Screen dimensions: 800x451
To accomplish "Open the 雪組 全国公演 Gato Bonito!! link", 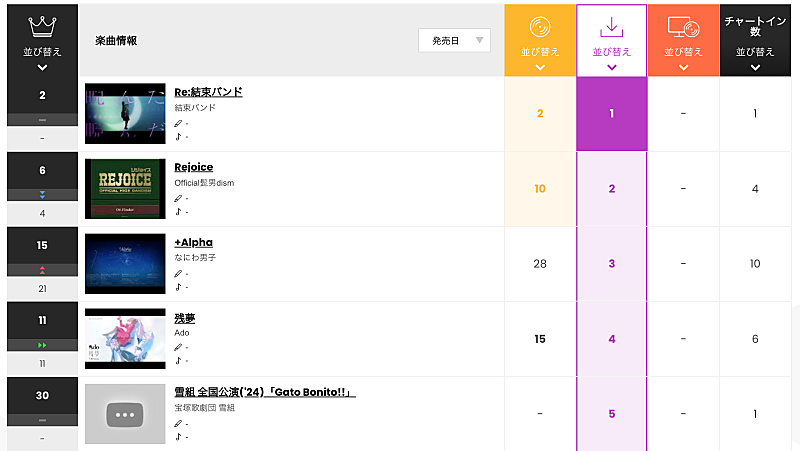I will coord(265,392).
